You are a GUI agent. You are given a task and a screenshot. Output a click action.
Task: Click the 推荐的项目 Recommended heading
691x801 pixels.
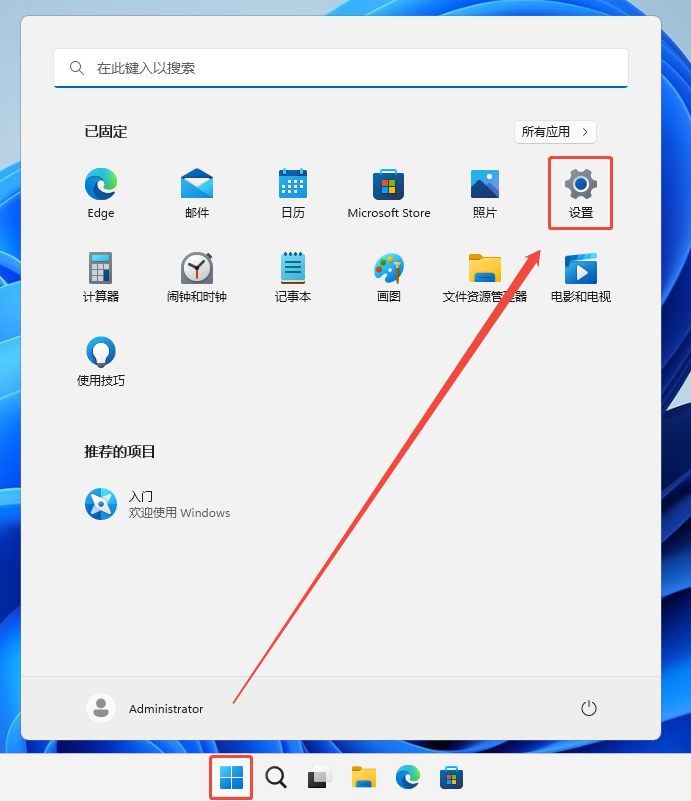pos(120,452)
